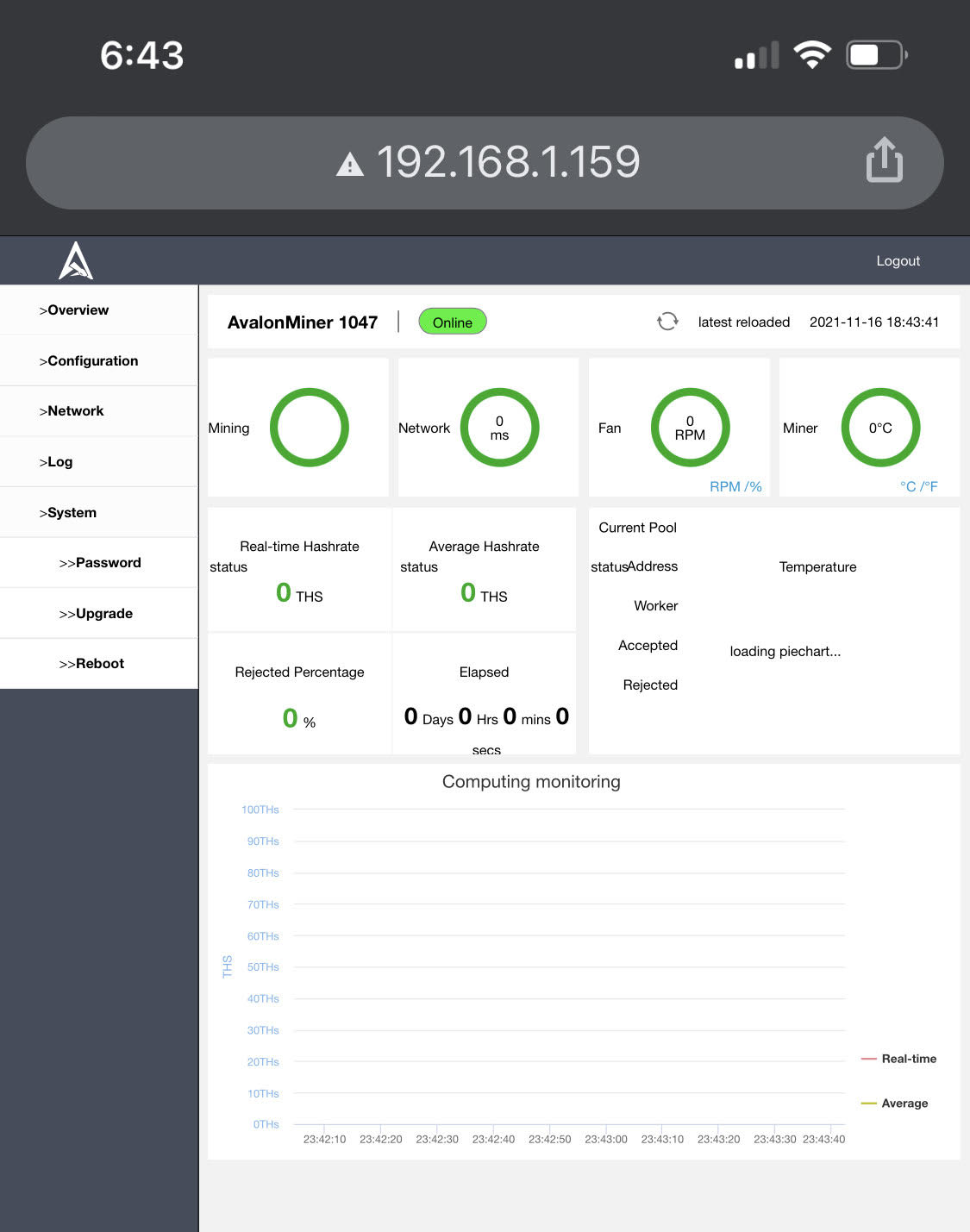The height and width of the screenshot is (1232, 970).
Task: Click the Computing monitoring chart title
Action: pyautogui.click(x=531, y=782)
